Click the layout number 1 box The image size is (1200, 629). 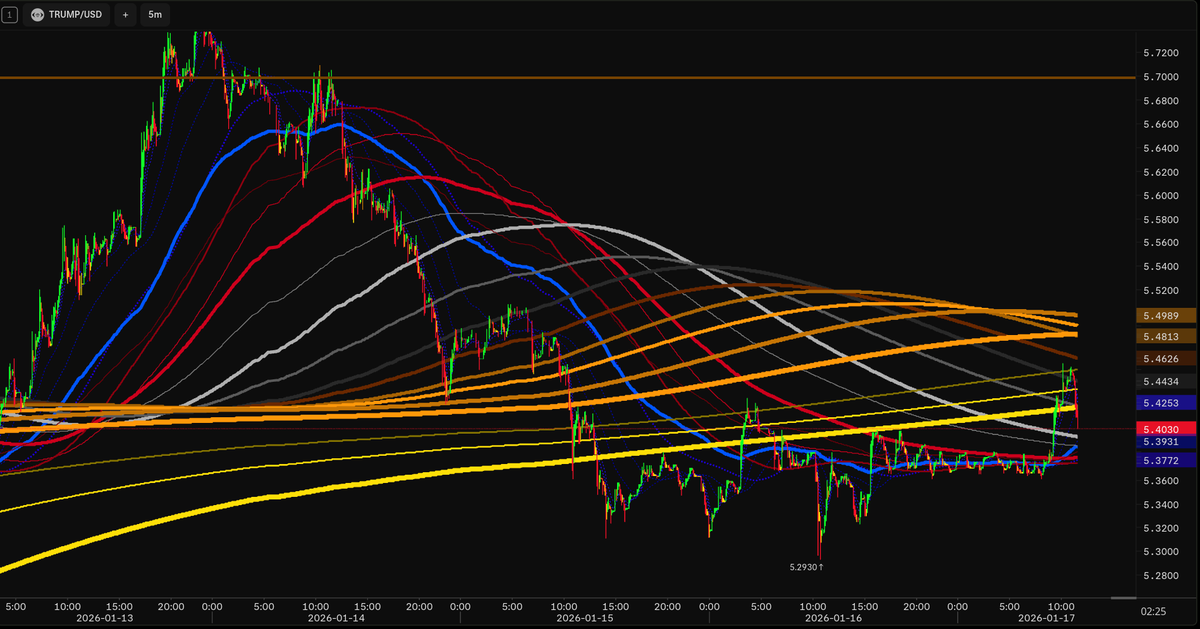(x=10, y=15)
